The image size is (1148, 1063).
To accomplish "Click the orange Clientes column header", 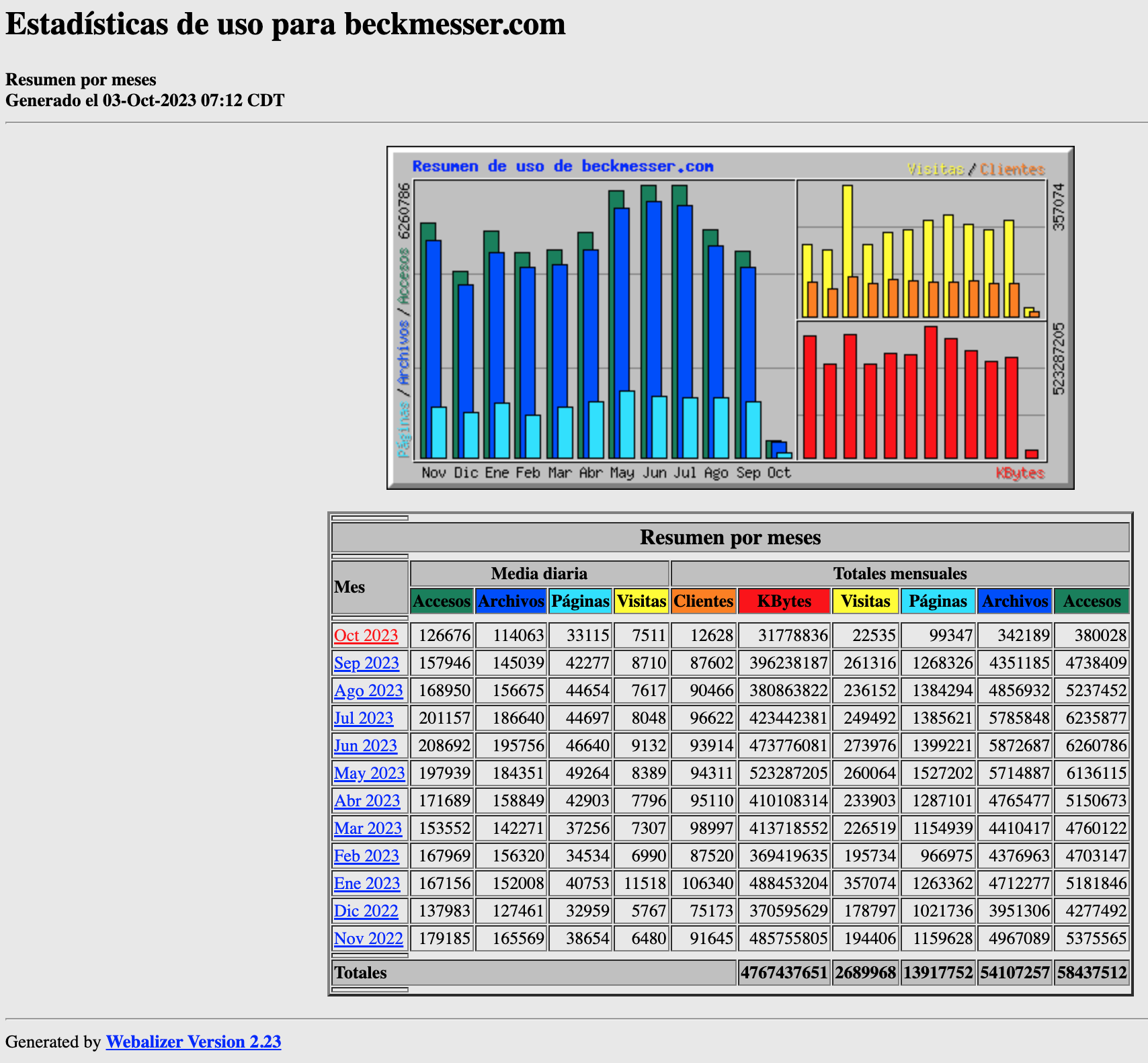I will (x=703, y=601).
